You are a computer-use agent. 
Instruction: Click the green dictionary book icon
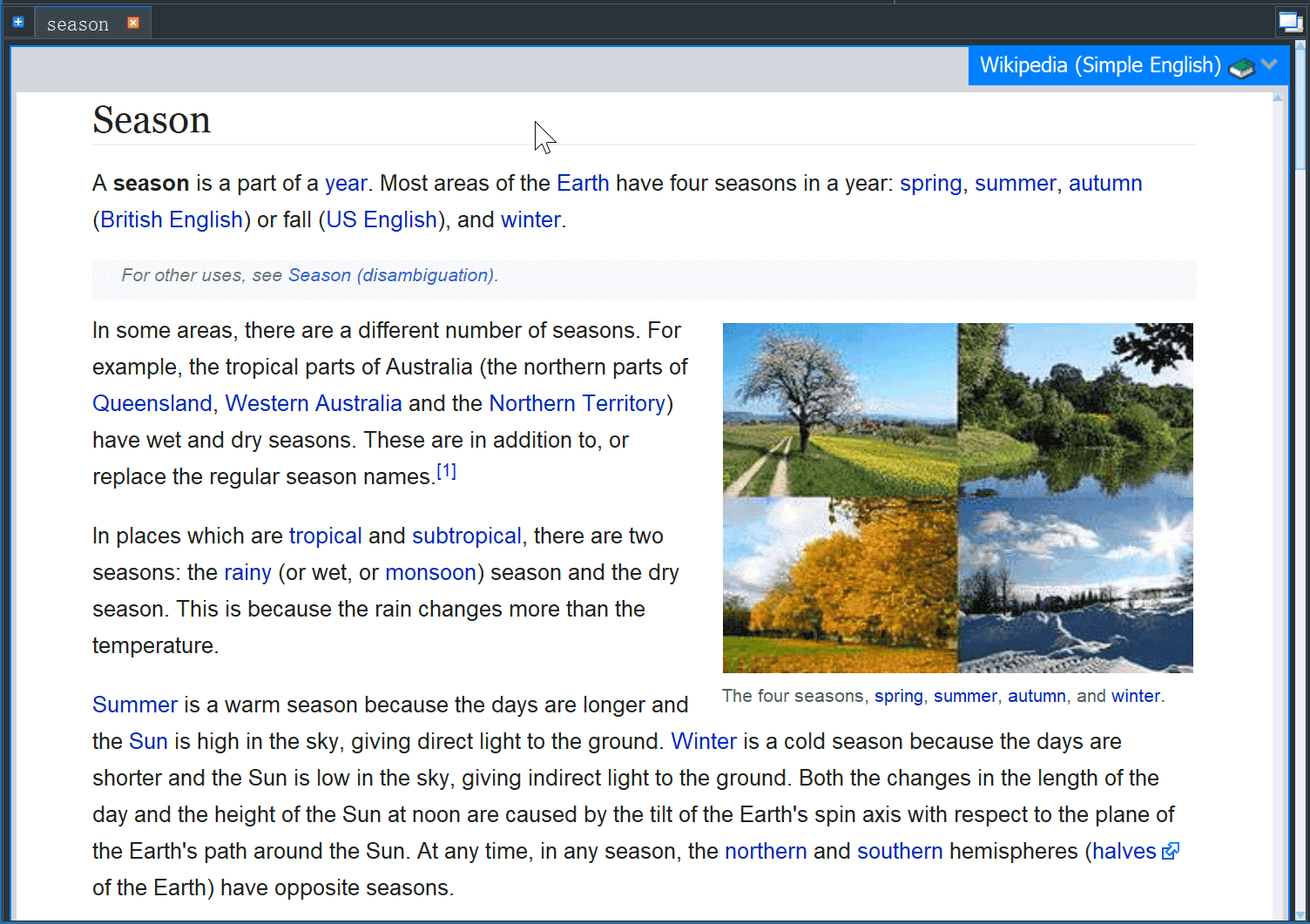click(x=1241, y=67)
